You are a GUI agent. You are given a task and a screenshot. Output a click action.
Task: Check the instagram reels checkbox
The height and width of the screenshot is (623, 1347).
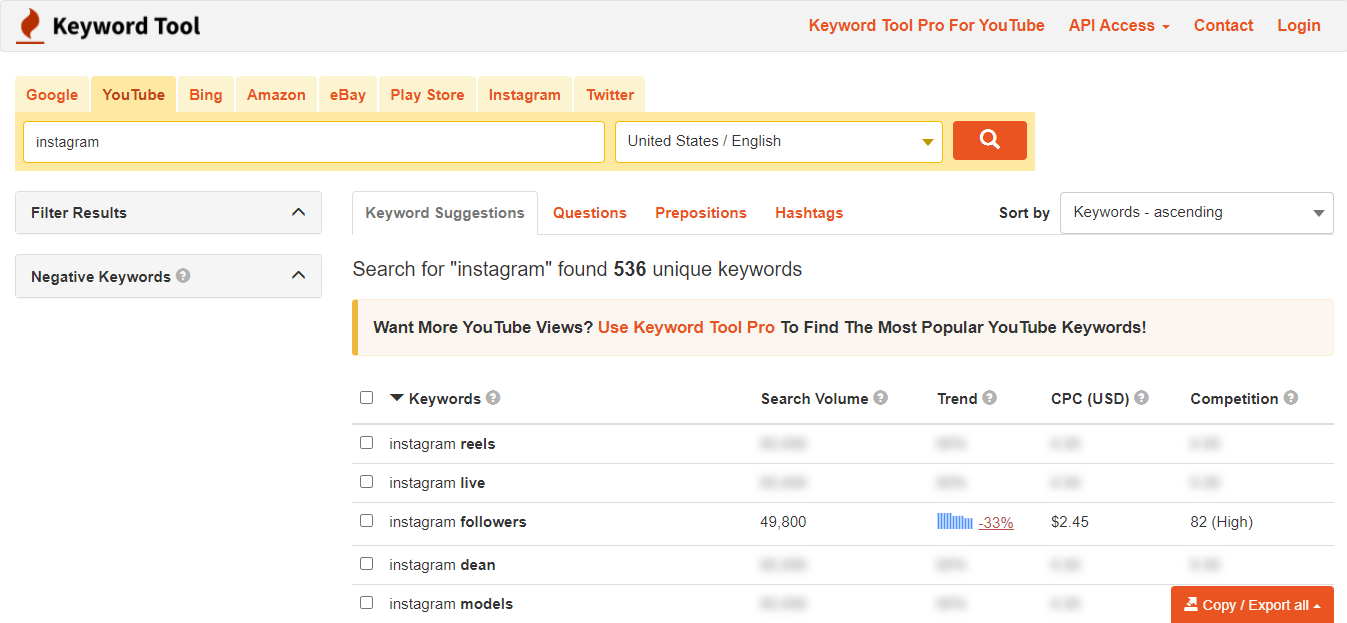[366, 442]
